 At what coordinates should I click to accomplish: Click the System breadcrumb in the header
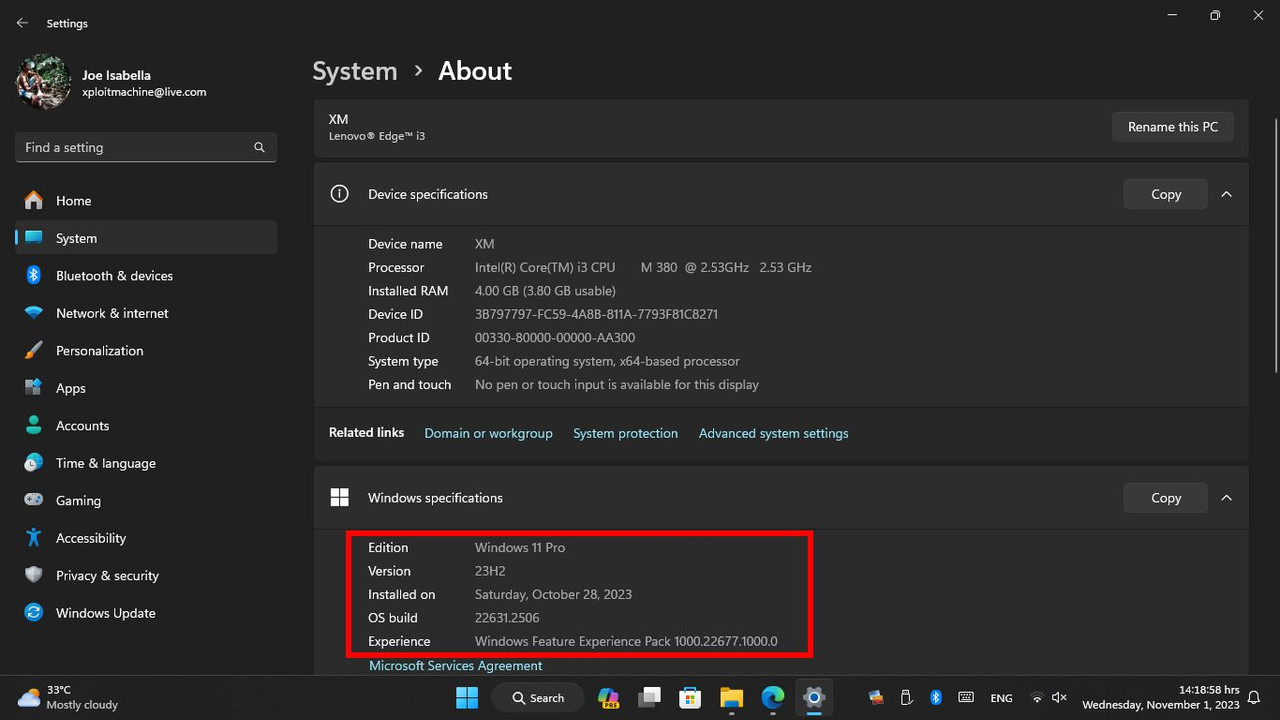(355, 71)
